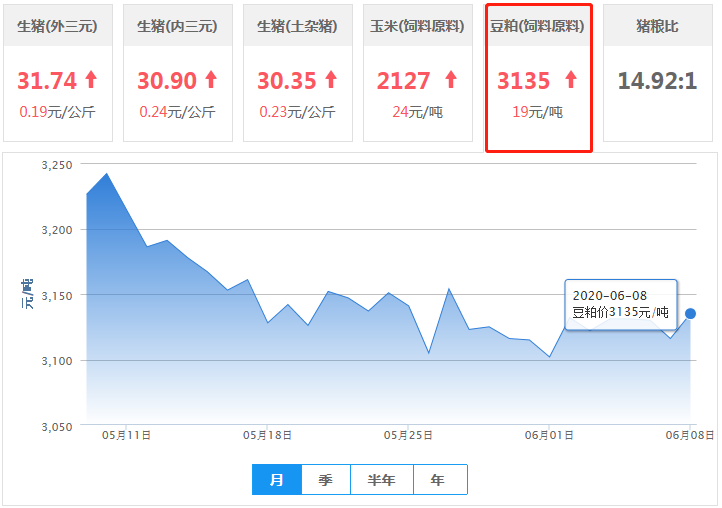Click the highlighted 豆粕(饲料原料) card header
Viewport: 722px width, 508px height.
(539, 26)
